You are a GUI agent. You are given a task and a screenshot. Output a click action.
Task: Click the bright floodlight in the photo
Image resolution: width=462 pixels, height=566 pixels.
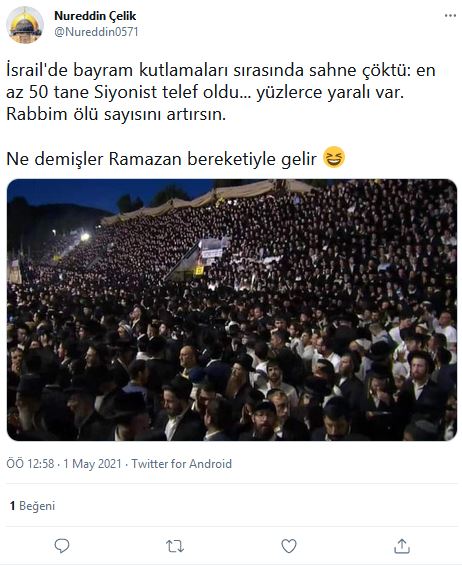pos(85,237)
